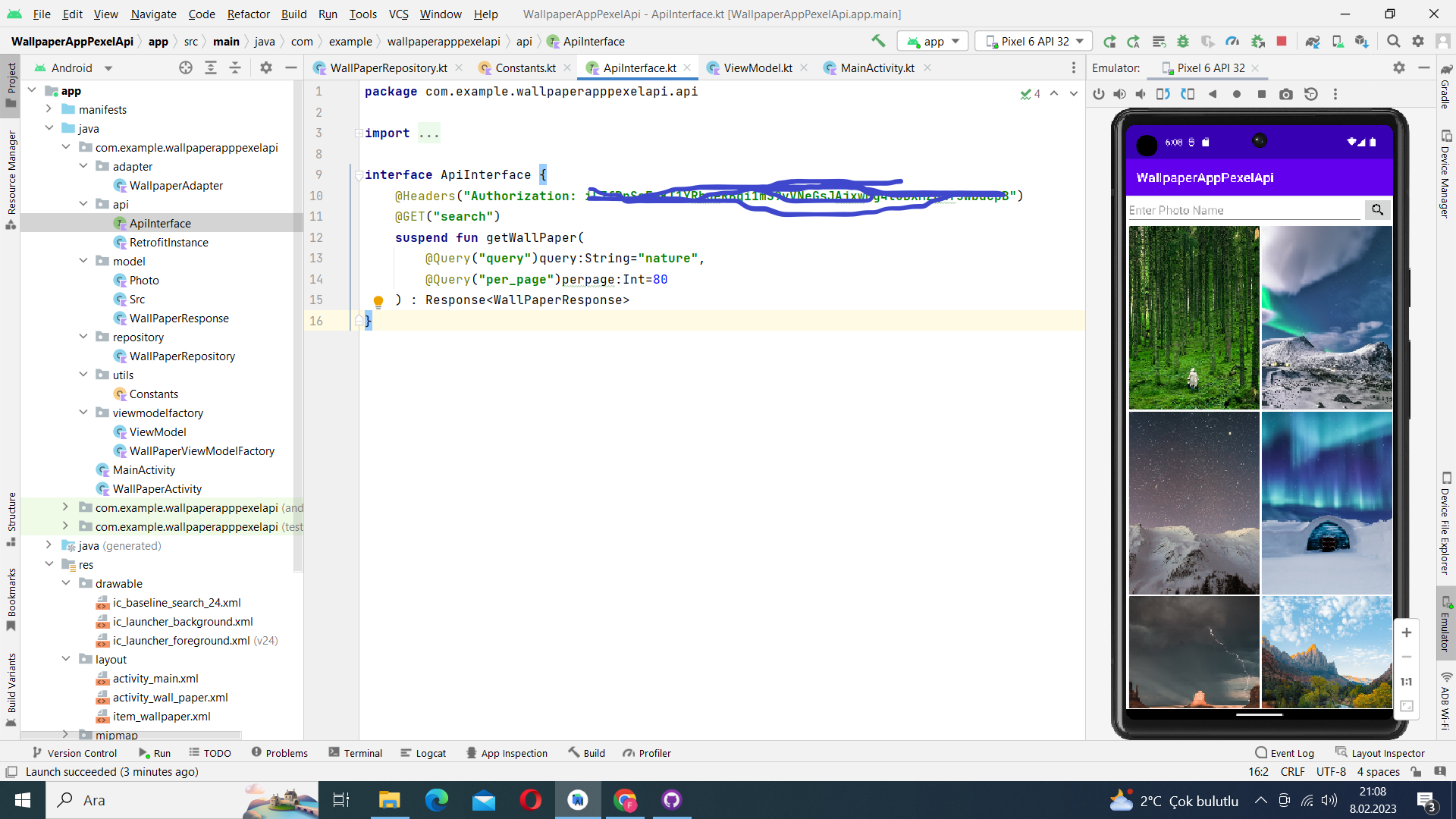Viewport: 1456px width, 819px height.
Task: Debug the app using the bug icon
Action: 1184,41
